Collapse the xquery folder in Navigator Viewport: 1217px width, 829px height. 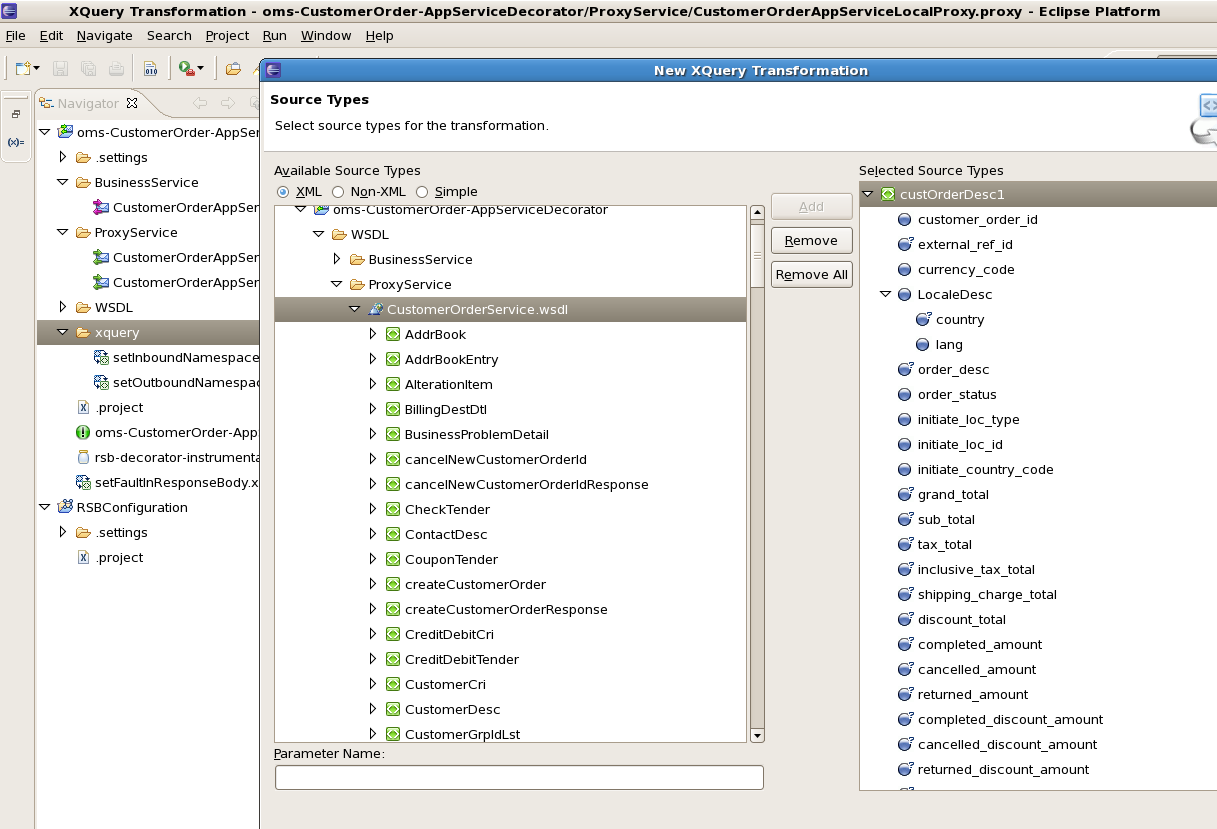[x=62, y=332]
